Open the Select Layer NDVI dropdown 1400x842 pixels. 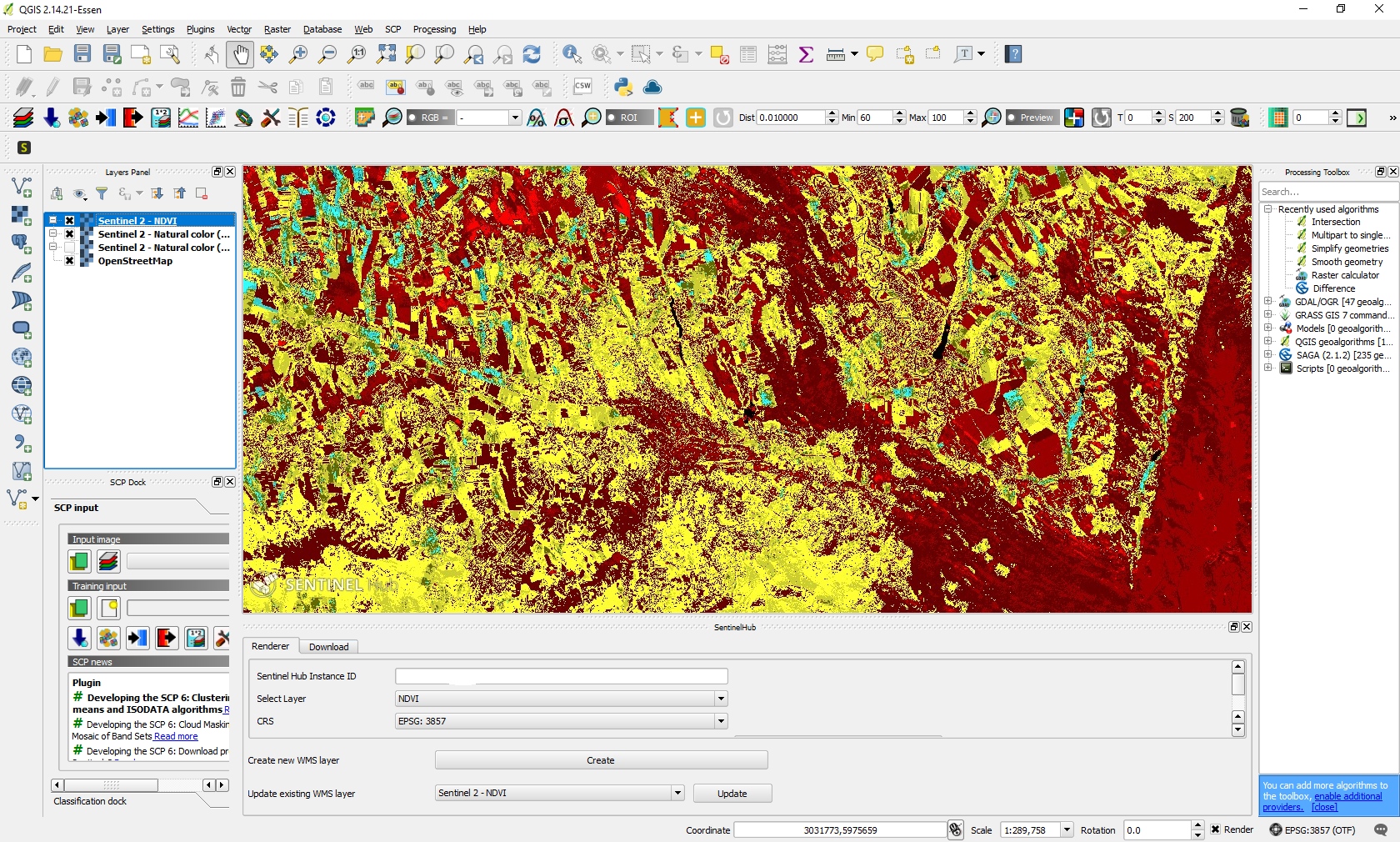(x=562, y=699)
